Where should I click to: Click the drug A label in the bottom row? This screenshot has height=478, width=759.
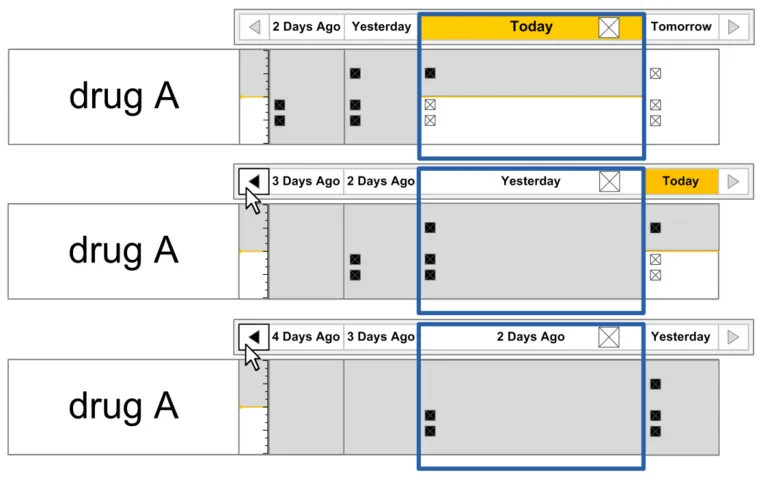[123, 406]
